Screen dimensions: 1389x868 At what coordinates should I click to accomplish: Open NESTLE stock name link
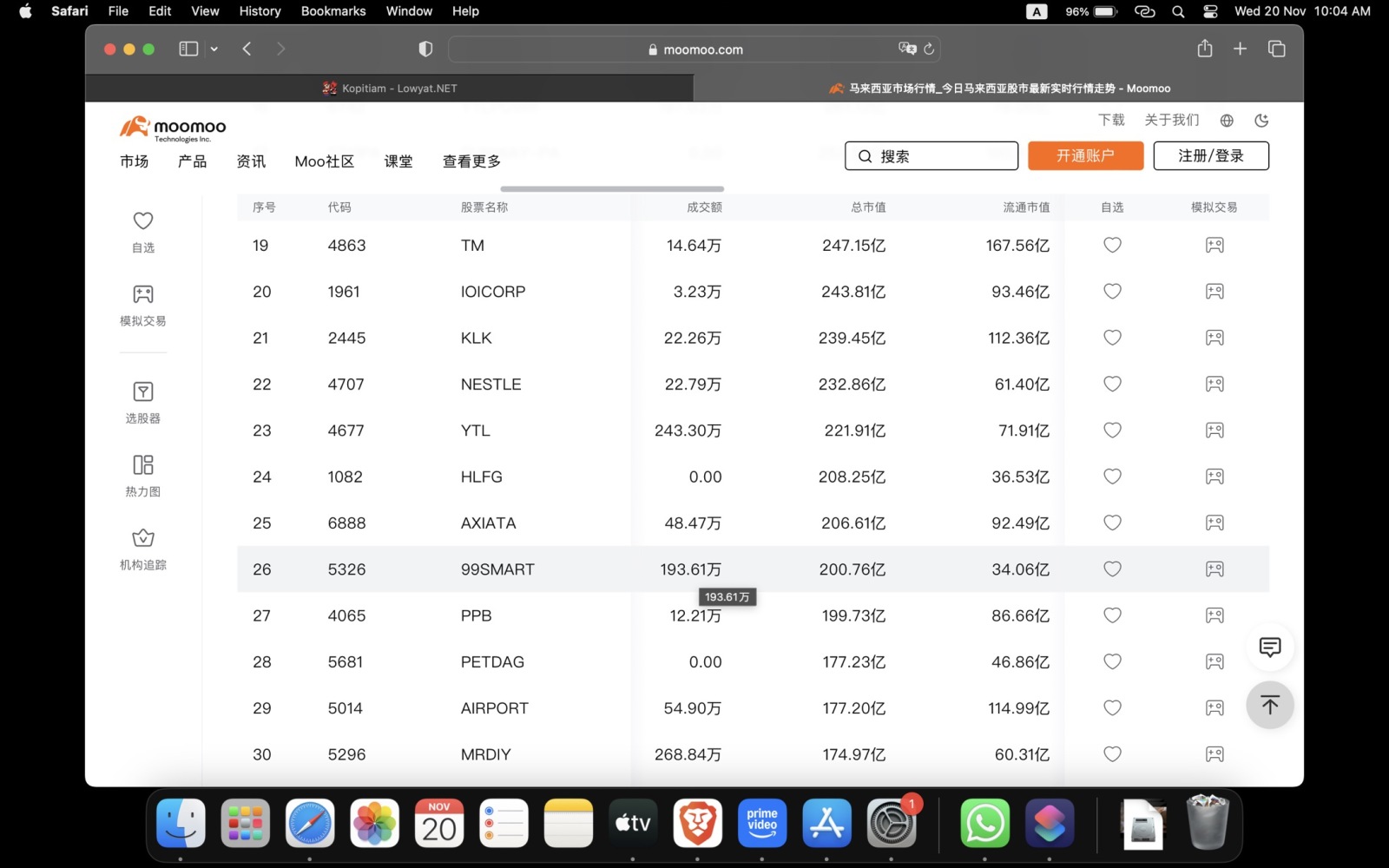[x=491, y=385]
